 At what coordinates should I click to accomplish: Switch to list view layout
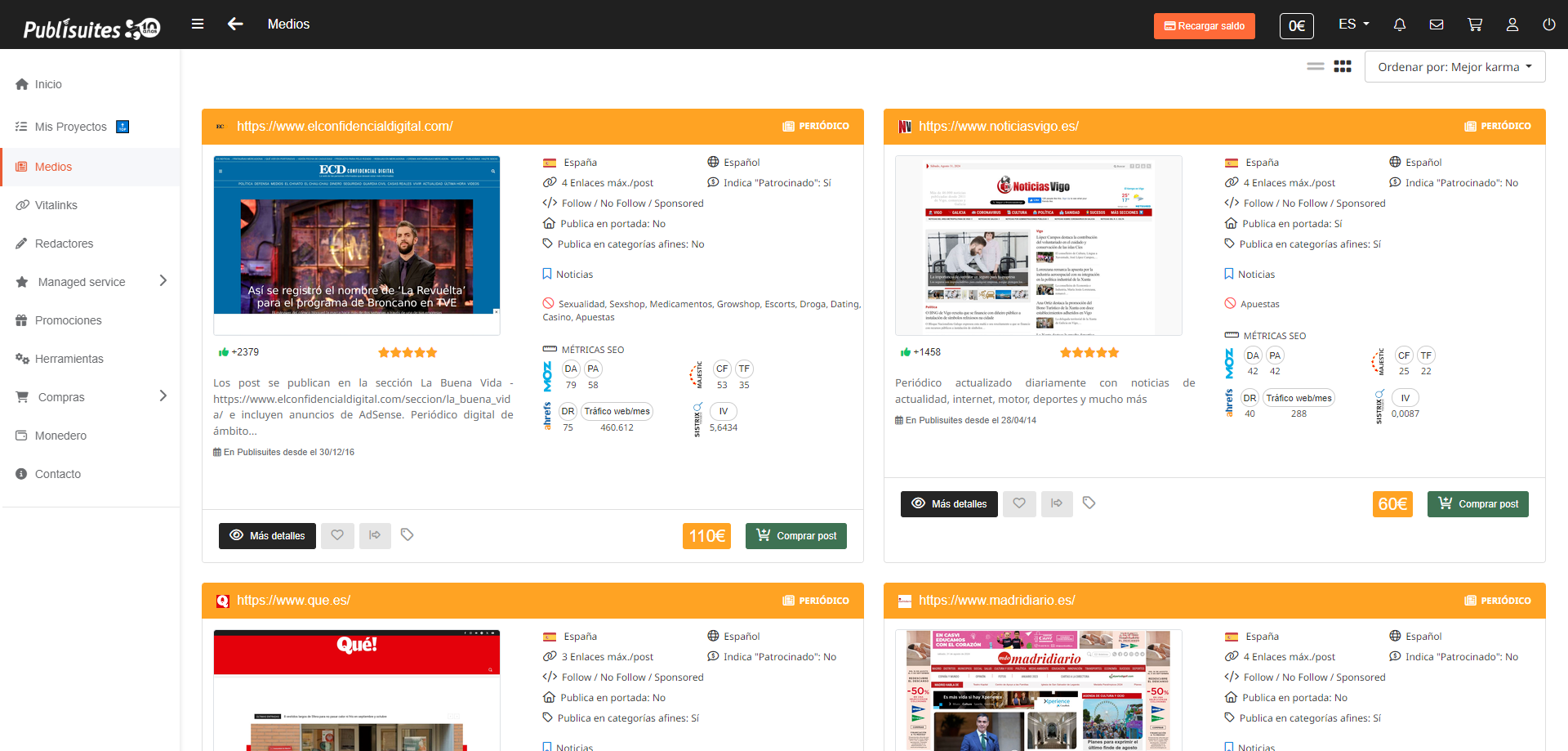[1315, 66]
